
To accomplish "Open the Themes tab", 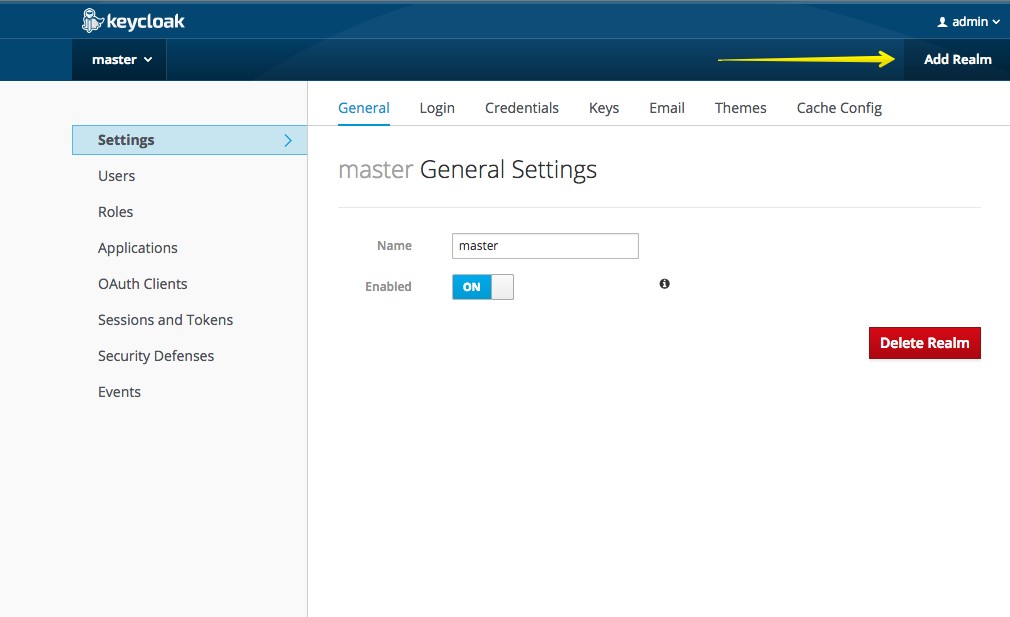I will (x=741, y=108).
